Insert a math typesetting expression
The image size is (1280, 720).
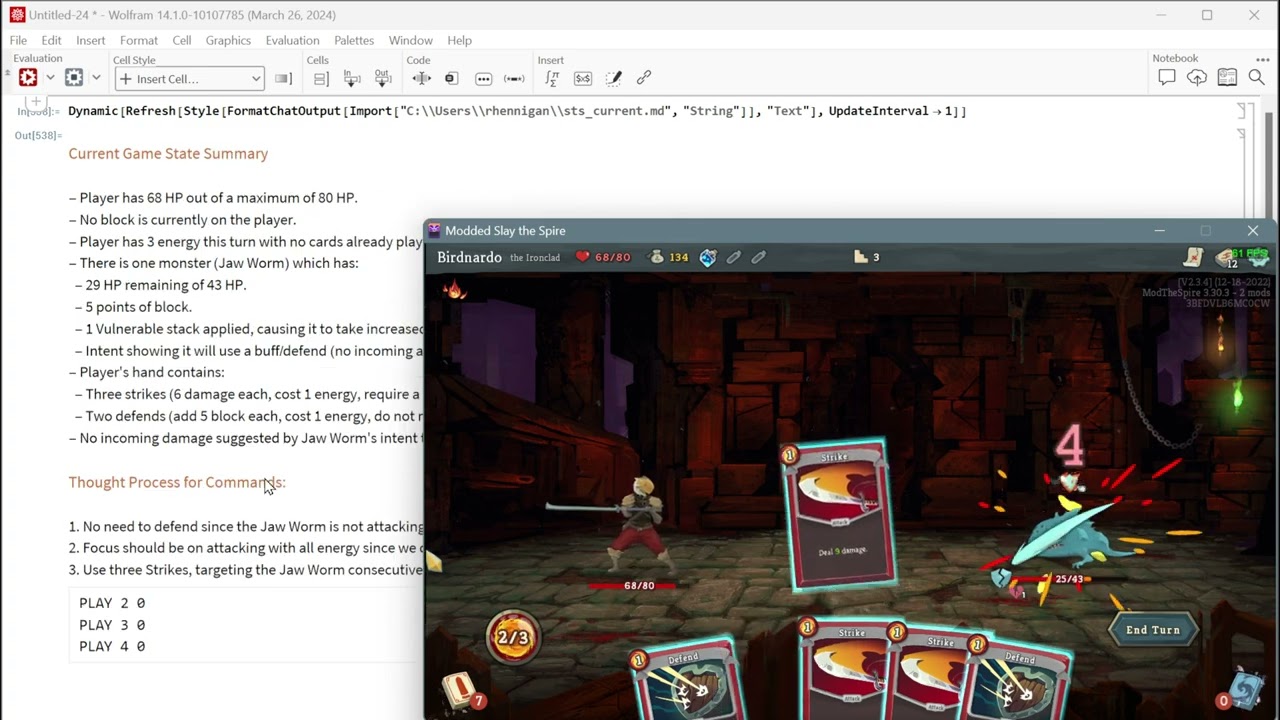point(552,78)
